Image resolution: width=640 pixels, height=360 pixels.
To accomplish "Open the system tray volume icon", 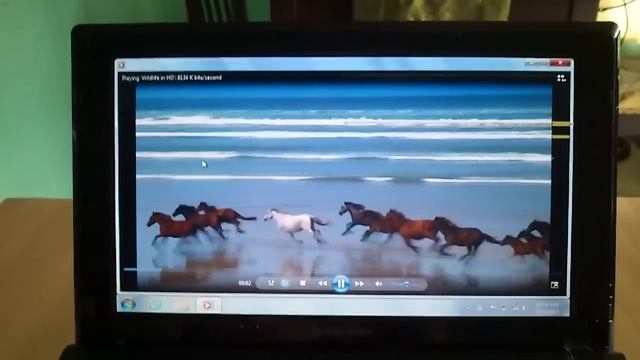I will pos(524,308).
